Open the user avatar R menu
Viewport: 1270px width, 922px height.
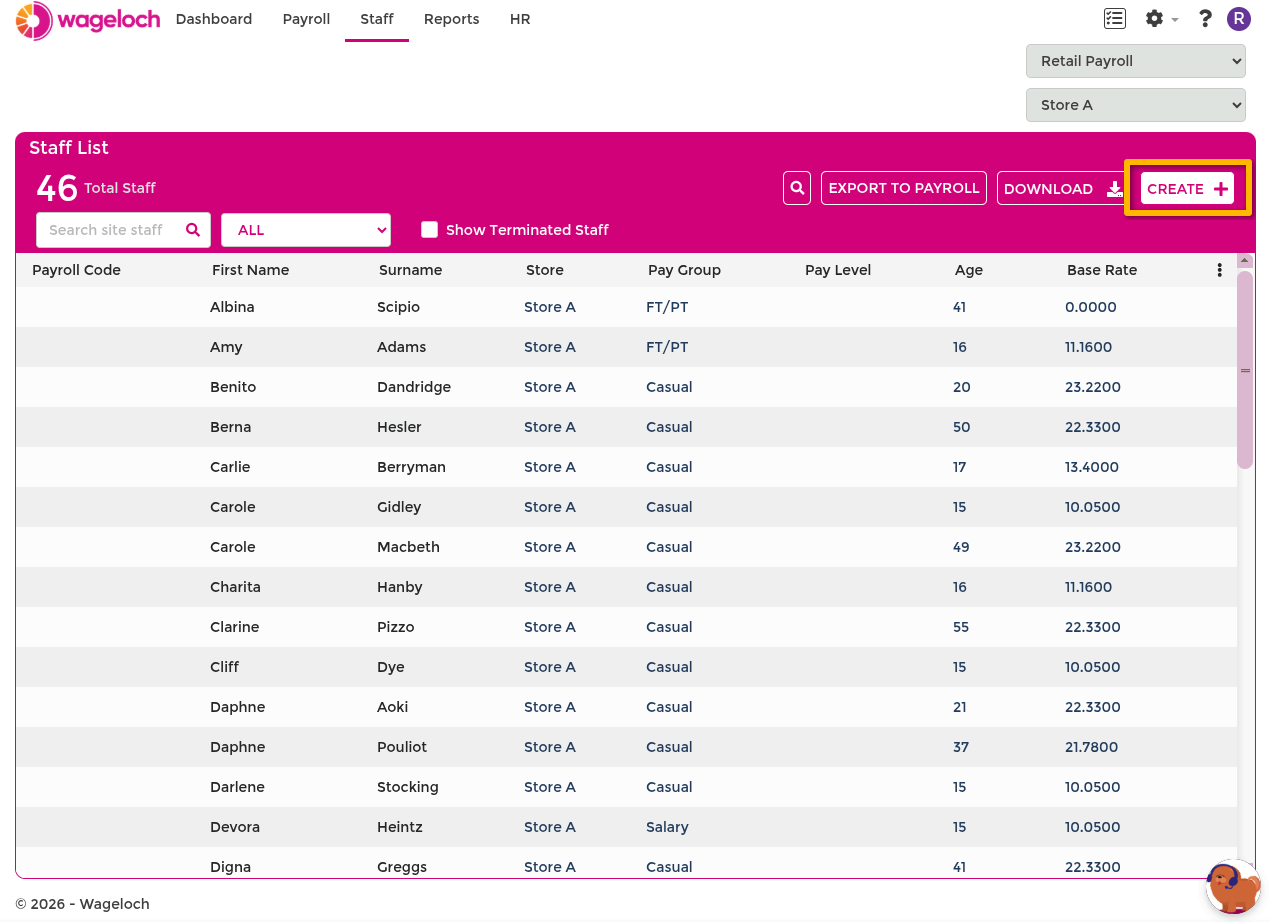[x=1239, y=18]
